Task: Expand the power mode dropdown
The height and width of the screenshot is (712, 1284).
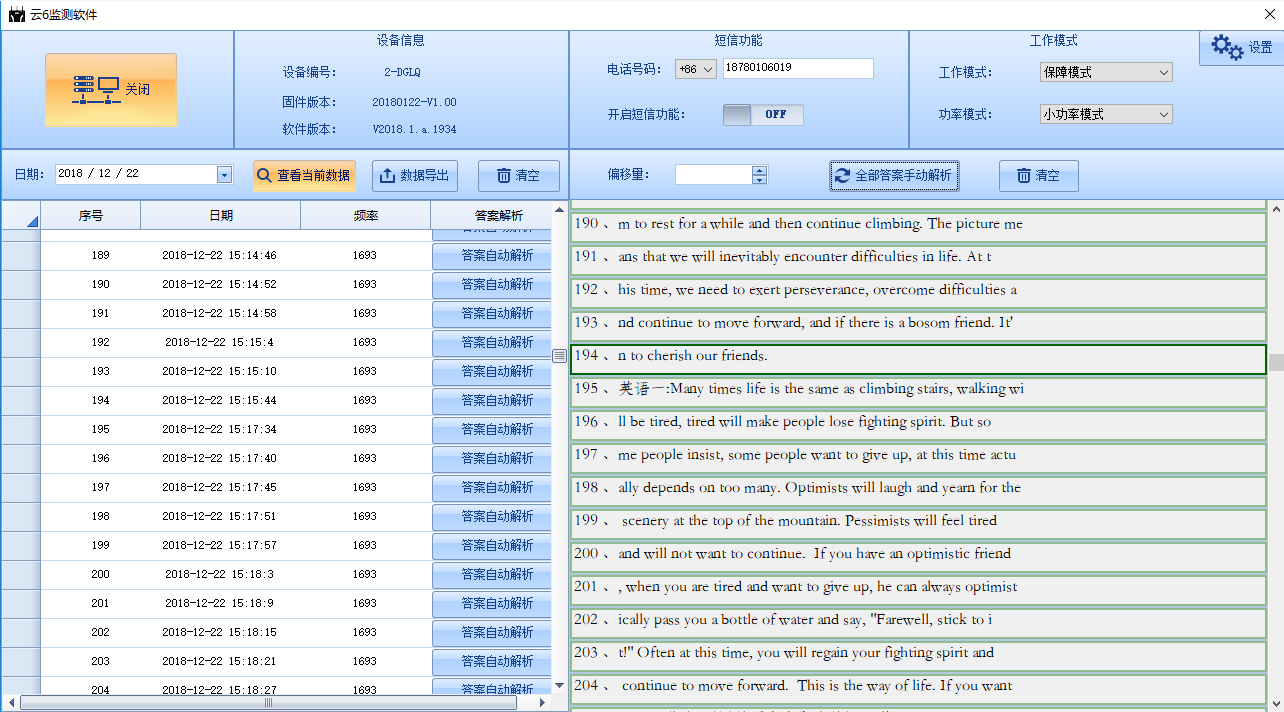Action: point(1106,114)
